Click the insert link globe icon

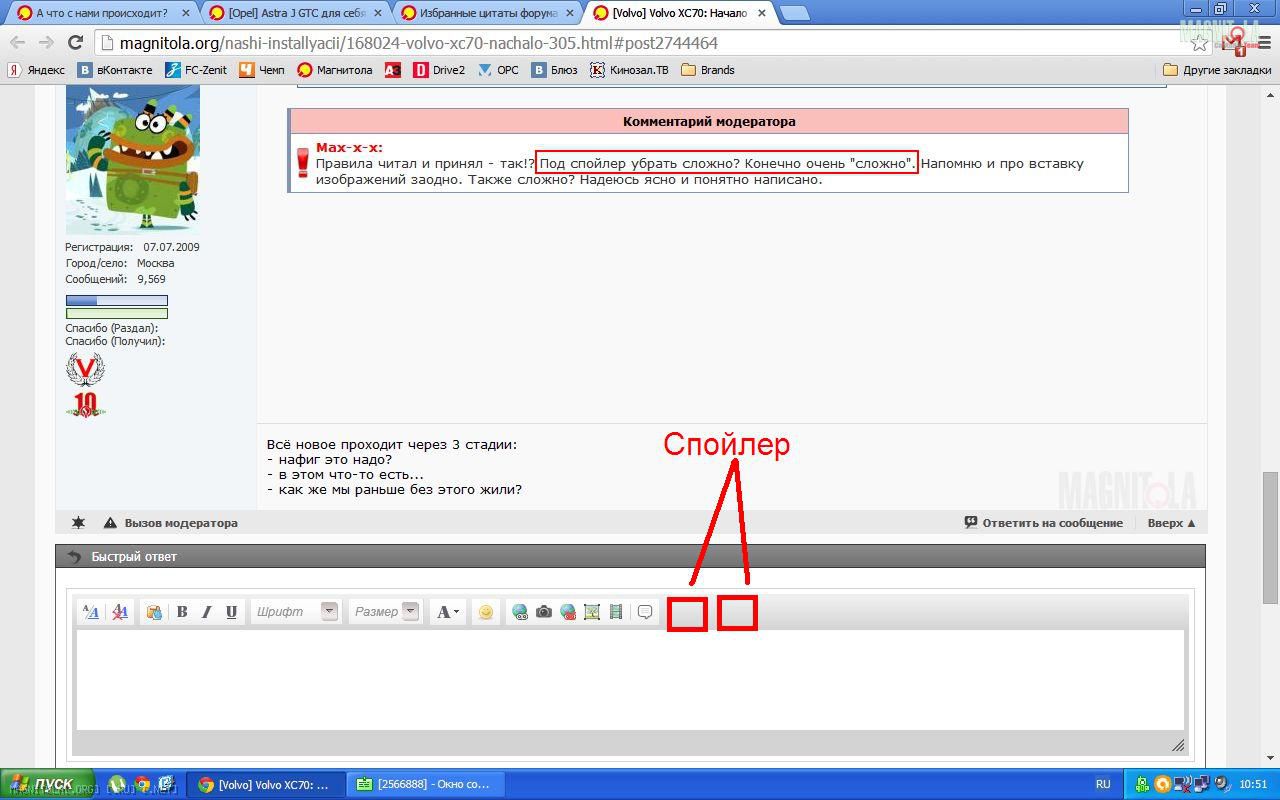520,612
